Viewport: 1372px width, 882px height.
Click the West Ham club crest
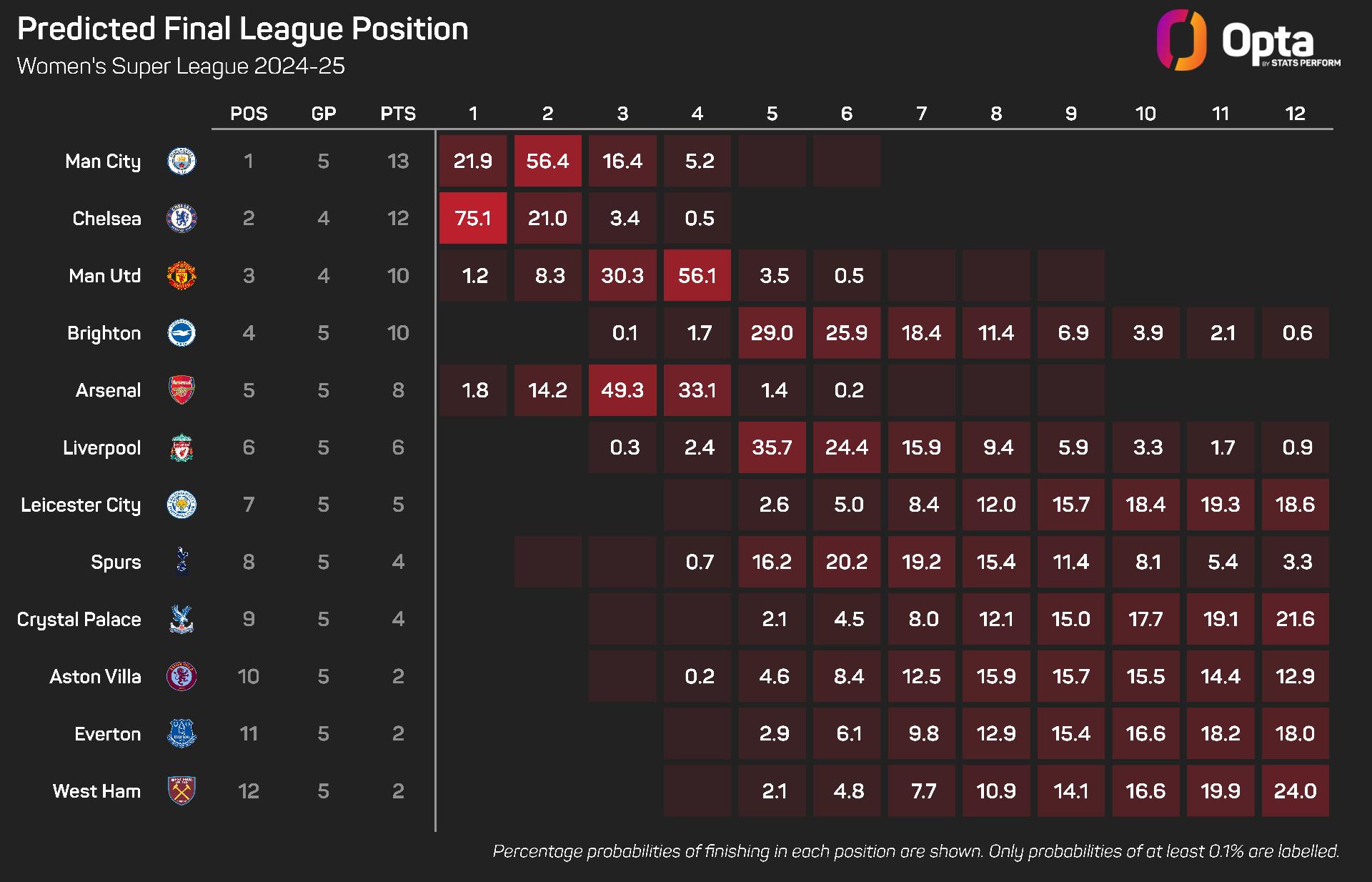click(x=182, y=791)
